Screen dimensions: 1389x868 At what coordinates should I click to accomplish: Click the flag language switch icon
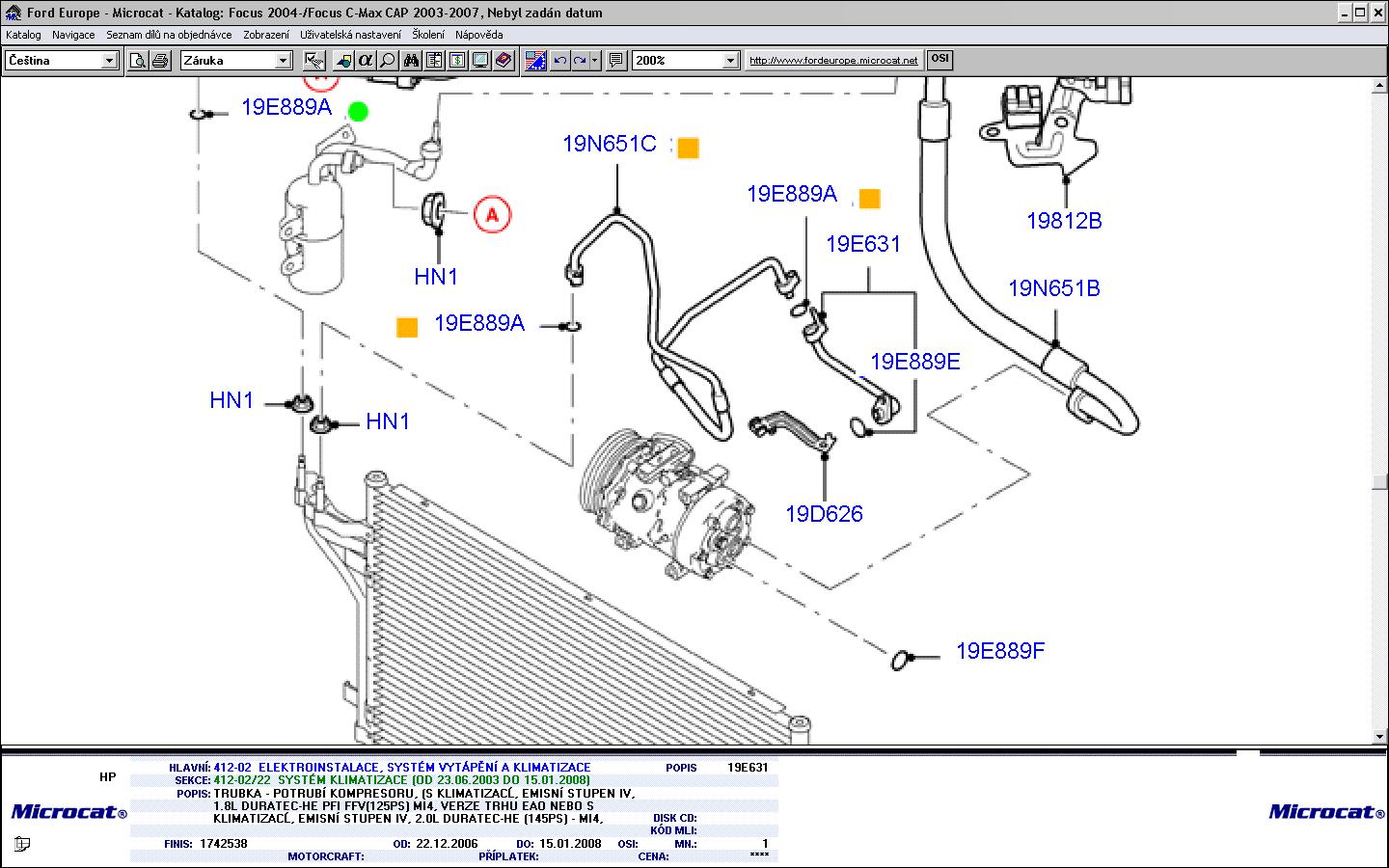[535, 61]
